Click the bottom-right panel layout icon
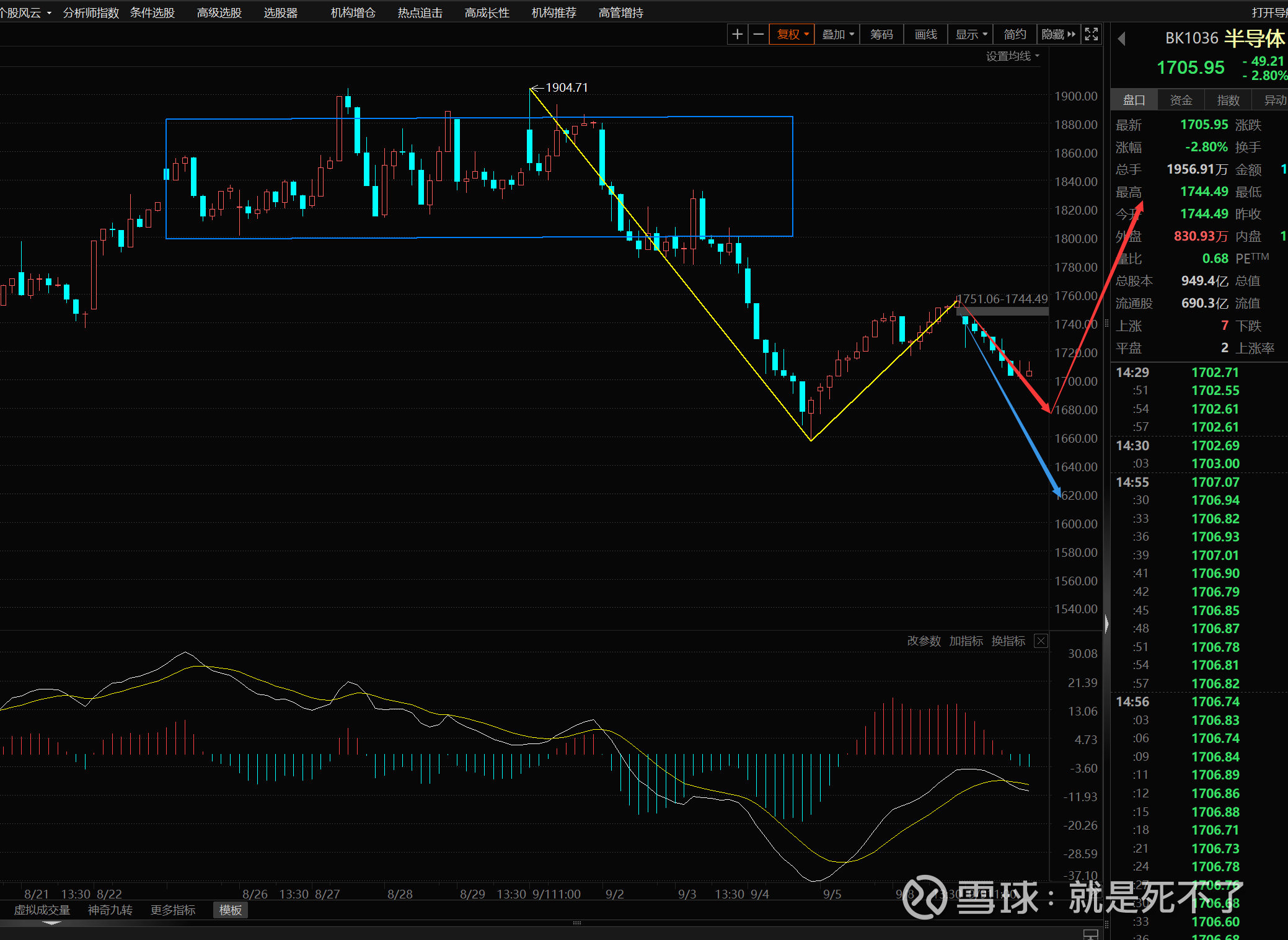Viewport: 1288px width, 940px height. point(1090,934)
